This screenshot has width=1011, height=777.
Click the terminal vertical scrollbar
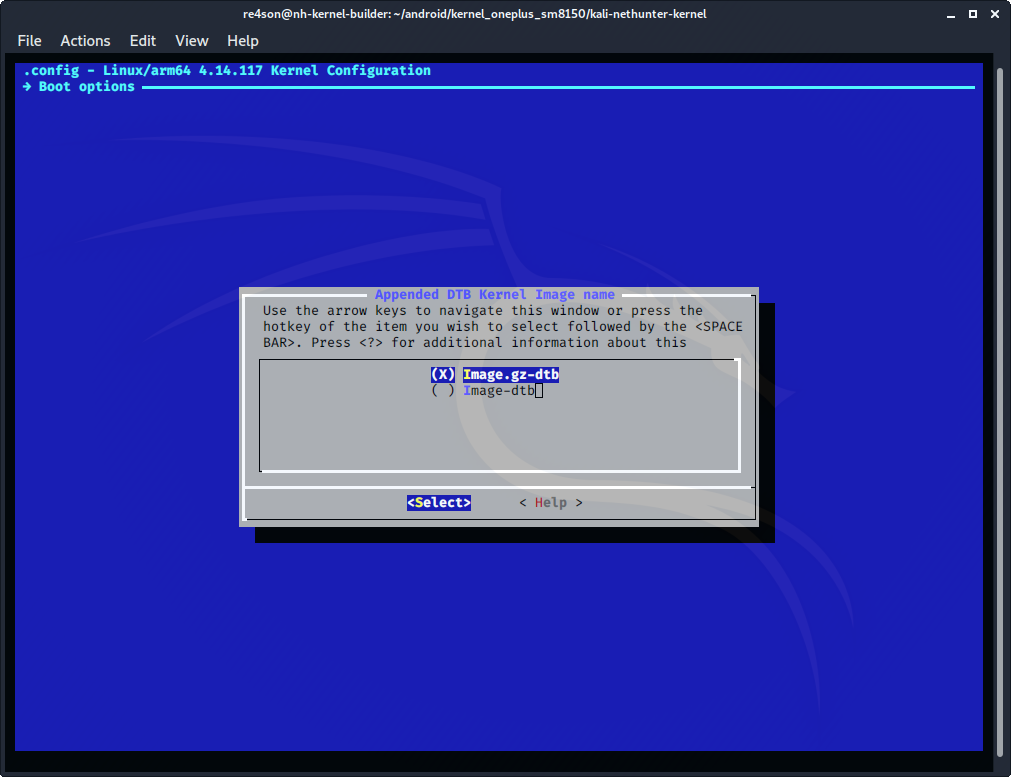[x=1002, y=400]
